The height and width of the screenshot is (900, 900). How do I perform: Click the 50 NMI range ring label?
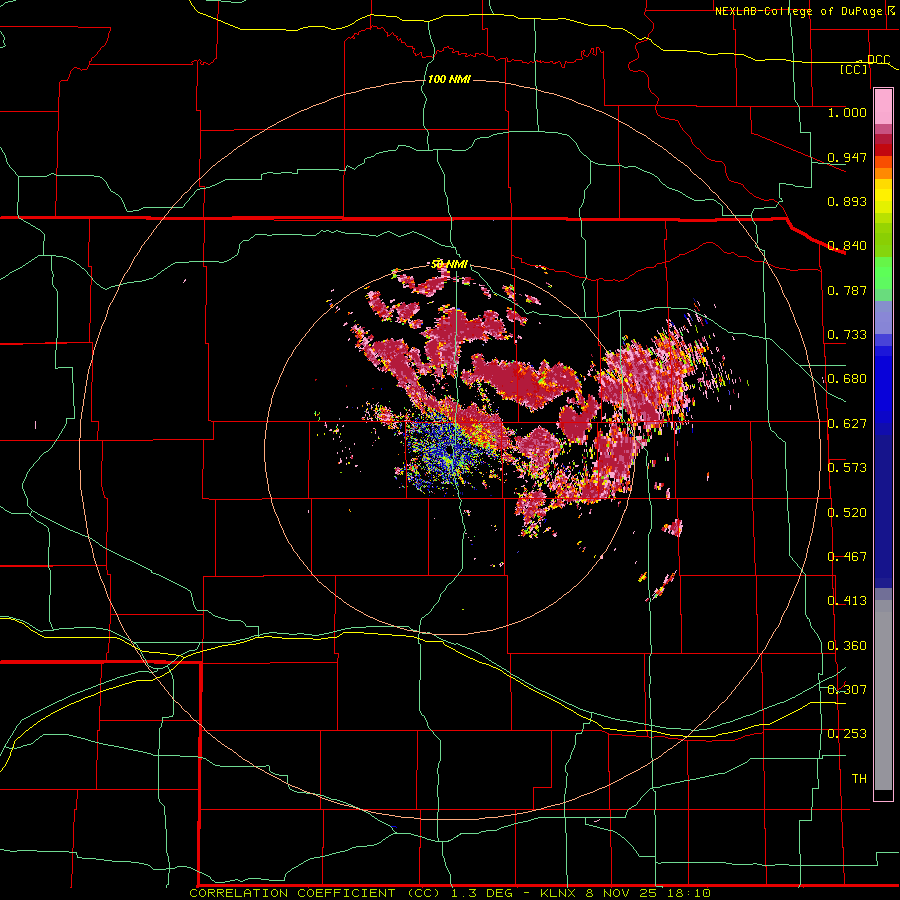(x=449, y=264)
